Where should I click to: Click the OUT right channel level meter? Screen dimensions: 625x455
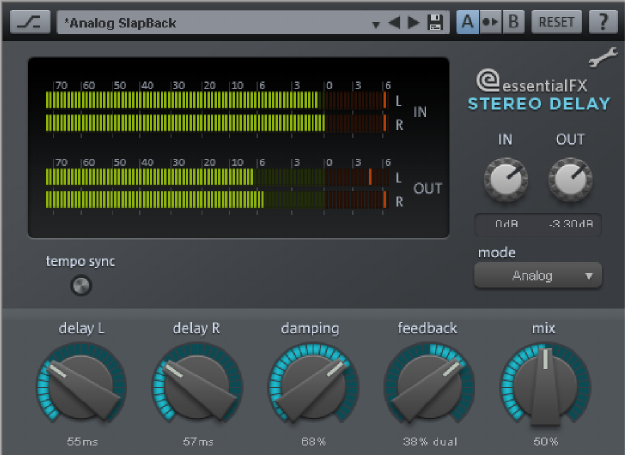pos(217,200)
